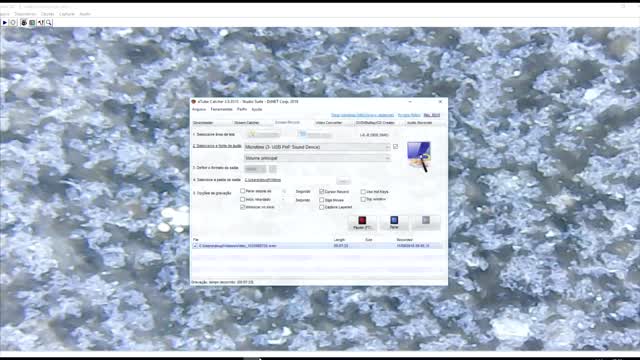Select the recorded video file row
The image size is (640, 360).
pyautogui.click(x=317, y=246)
